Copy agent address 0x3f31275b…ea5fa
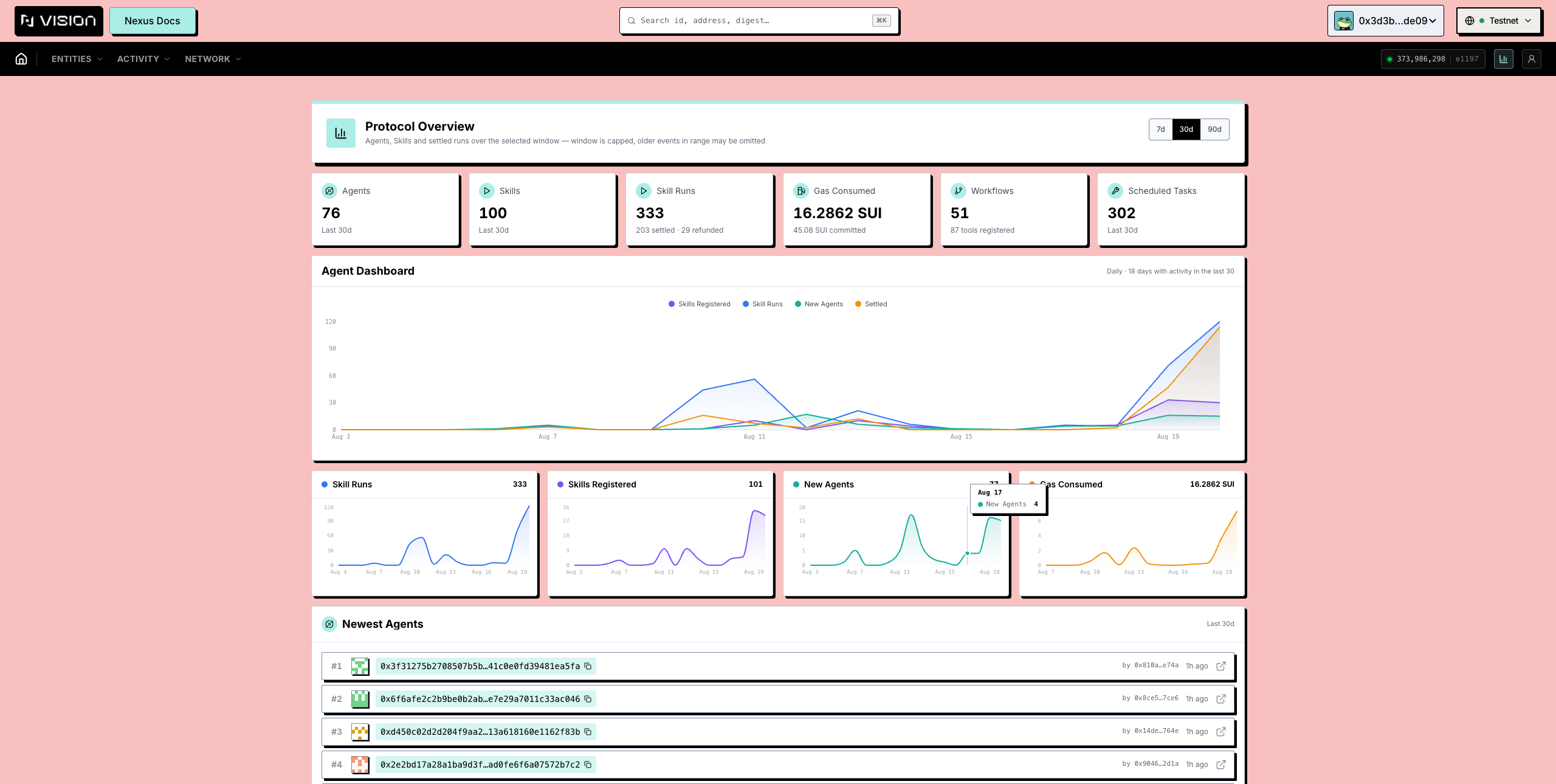The image size is (1556, 784). 588,666
